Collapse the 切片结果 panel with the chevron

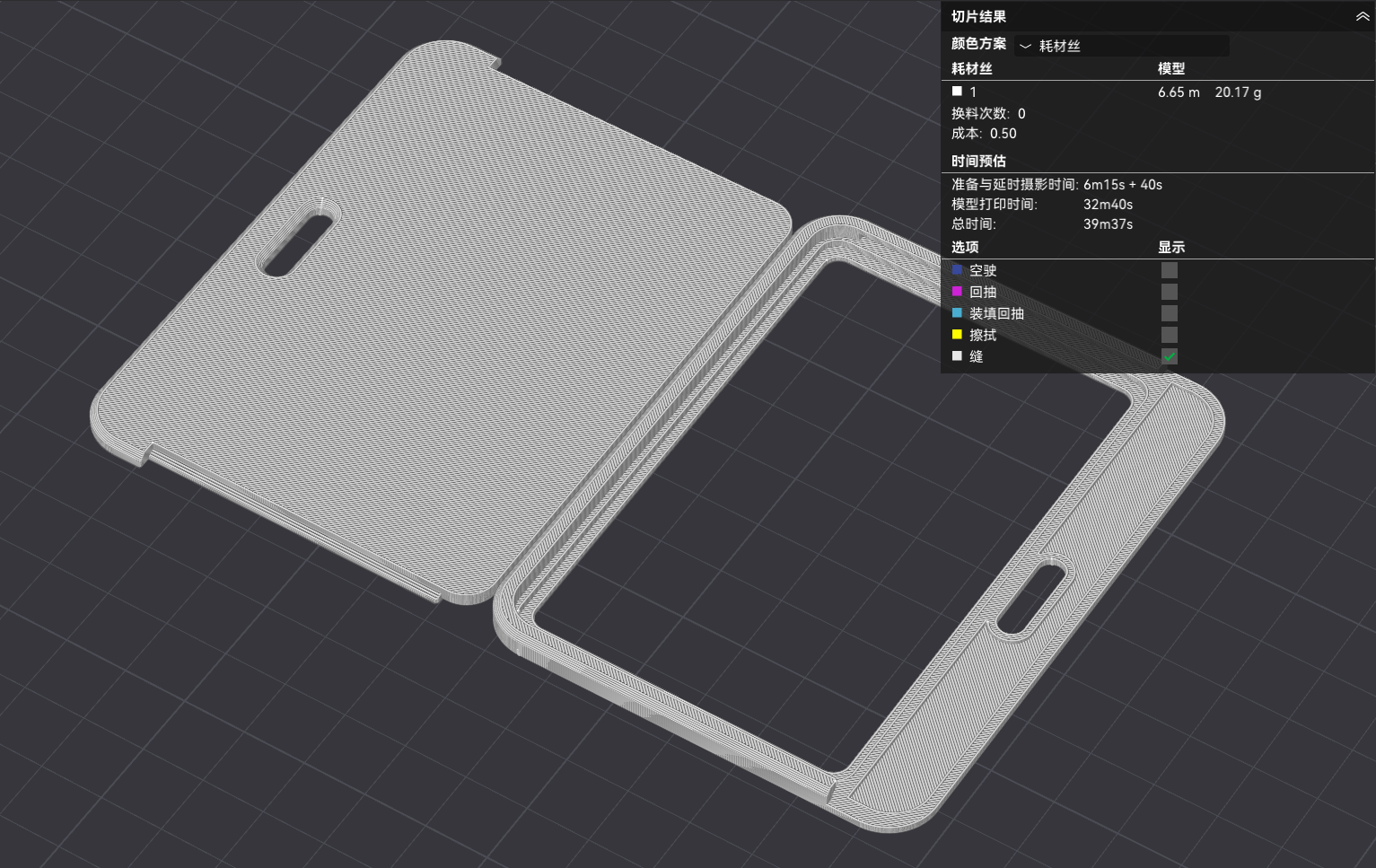click(1362, 17)
